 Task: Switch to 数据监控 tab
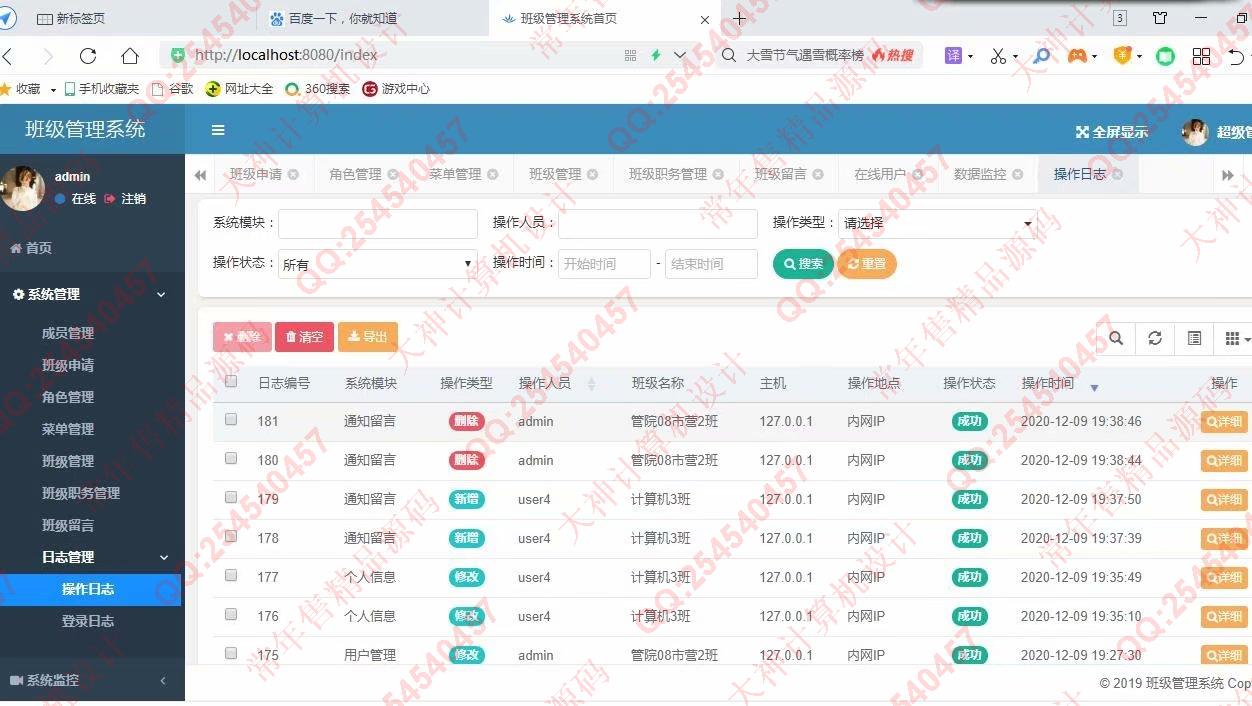980,174
